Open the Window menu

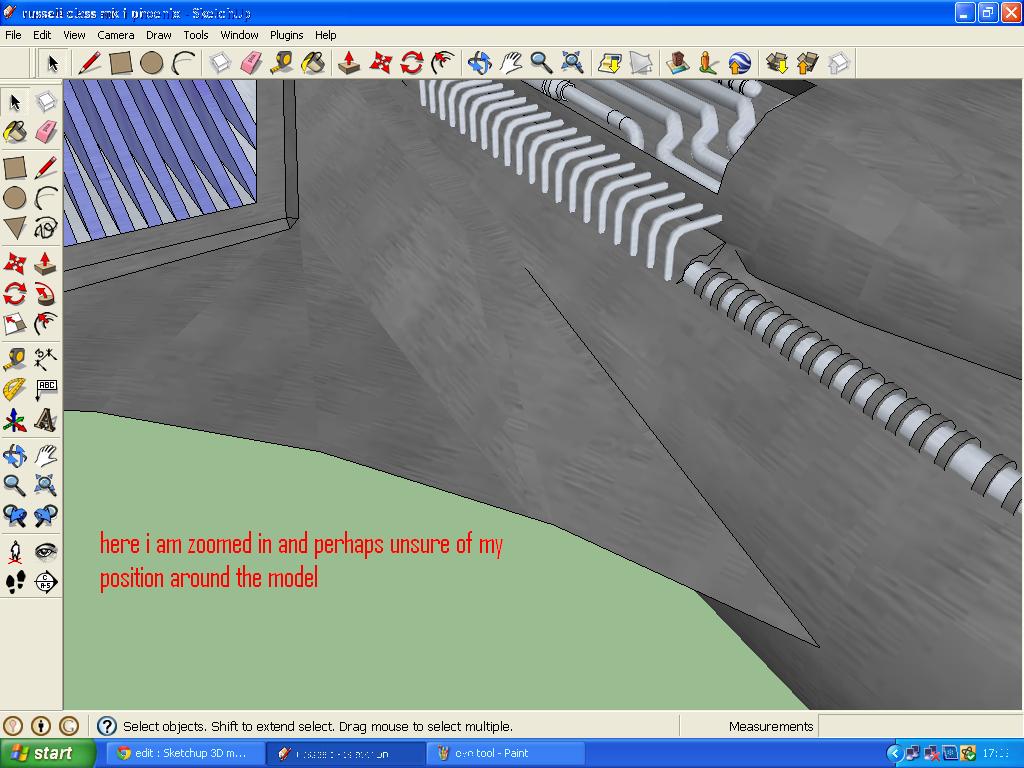(239, 35)
